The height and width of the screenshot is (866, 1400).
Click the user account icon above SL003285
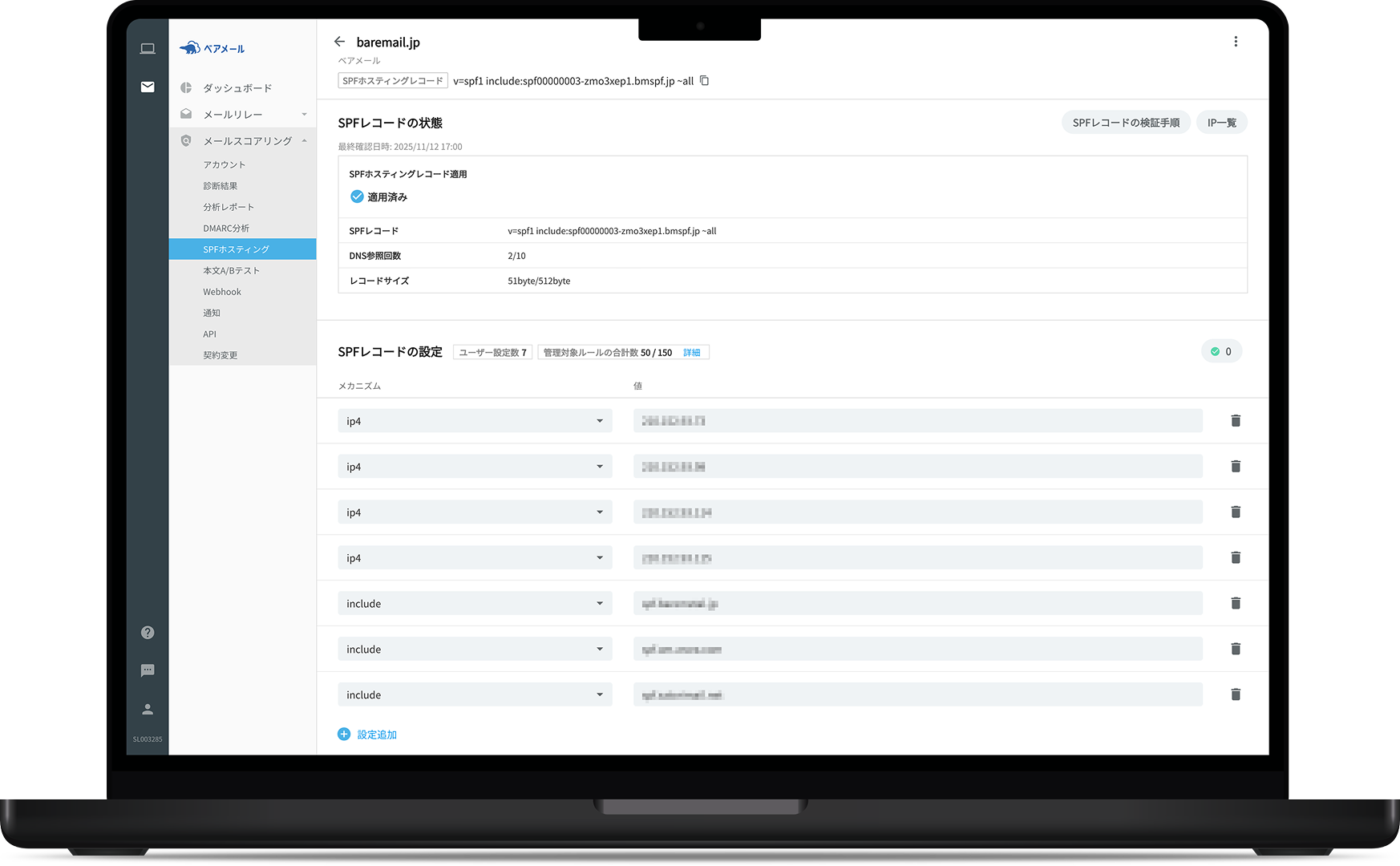148,709
